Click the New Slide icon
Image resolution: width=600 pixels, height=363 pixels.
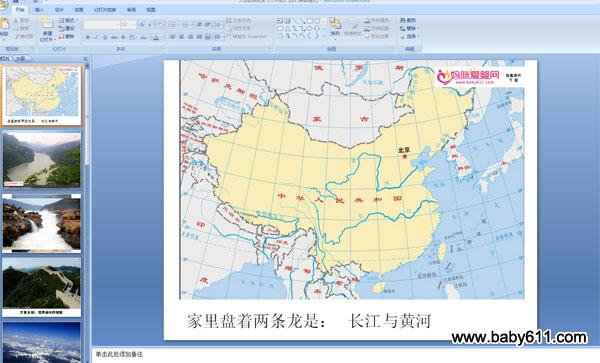pos(47,28)
